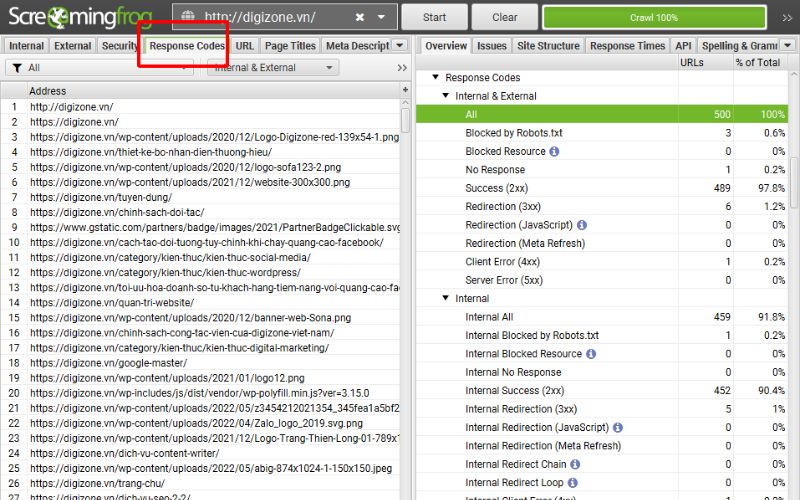Select row http://digizone.vn/

coord(200,107)
